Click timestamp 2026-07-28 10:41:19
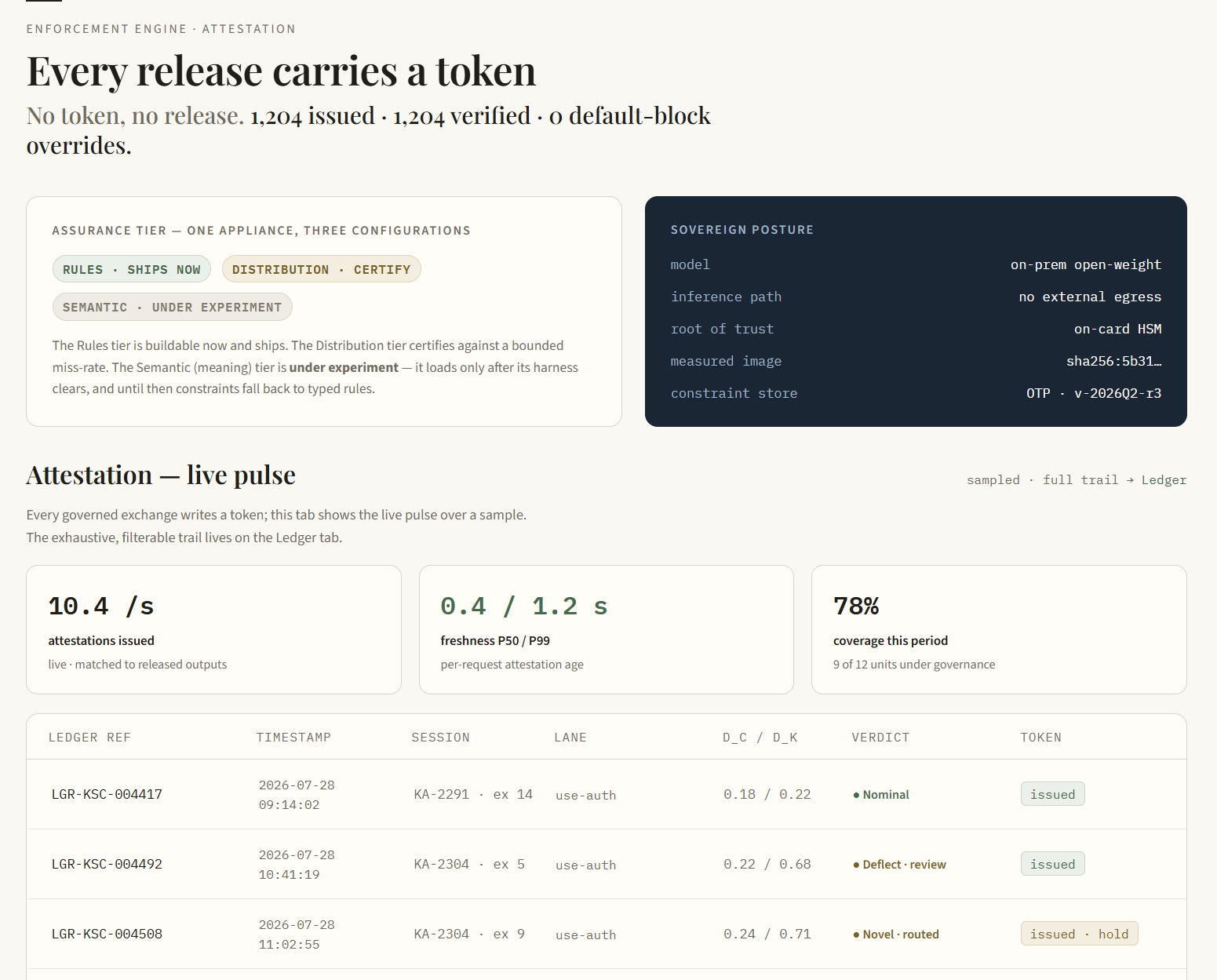 click(x=297, y=865)
